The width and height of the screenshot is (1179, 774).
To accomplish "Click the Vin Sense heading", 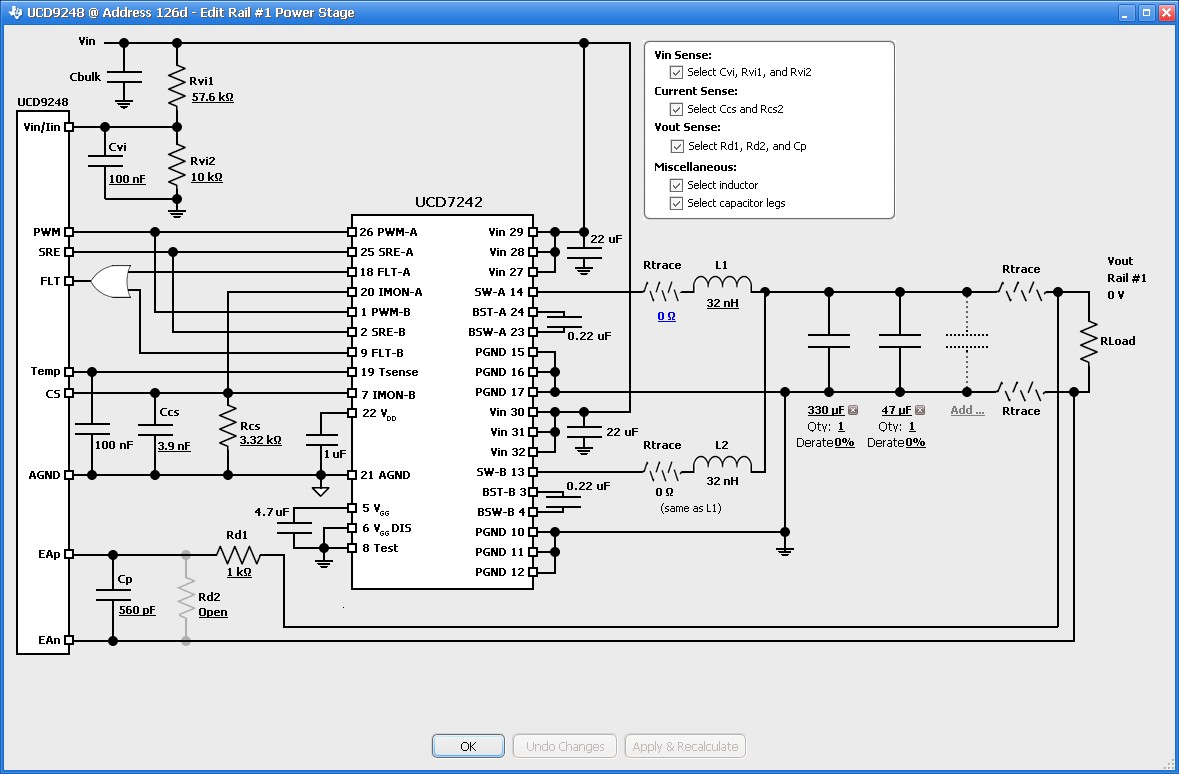I will coord(683,55).
